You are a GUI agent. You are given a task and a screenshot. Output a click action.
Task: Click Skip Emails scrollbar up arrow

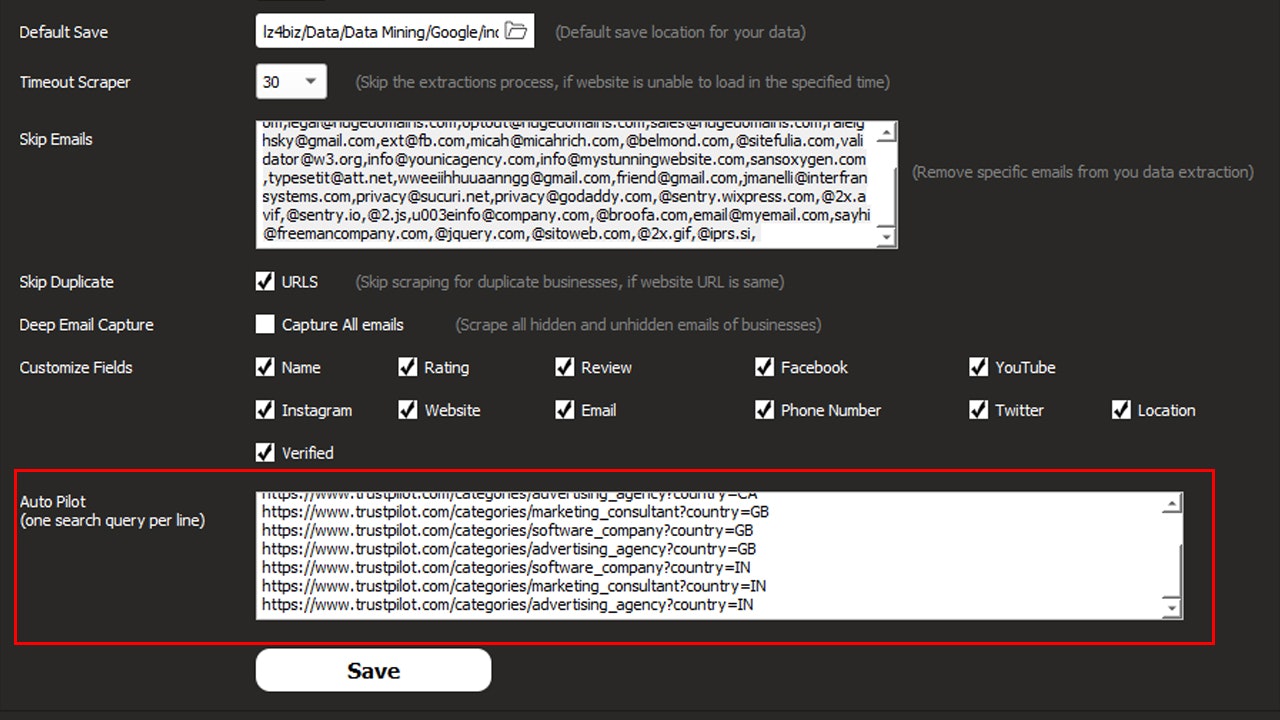pyautogui.click(x=886, y=131)
